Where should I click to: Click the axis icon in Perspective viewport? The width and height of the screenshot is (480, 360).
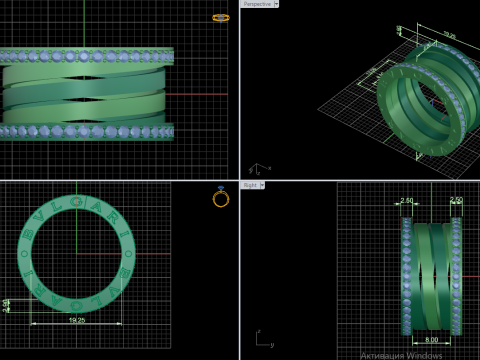[x=260, y=169]
